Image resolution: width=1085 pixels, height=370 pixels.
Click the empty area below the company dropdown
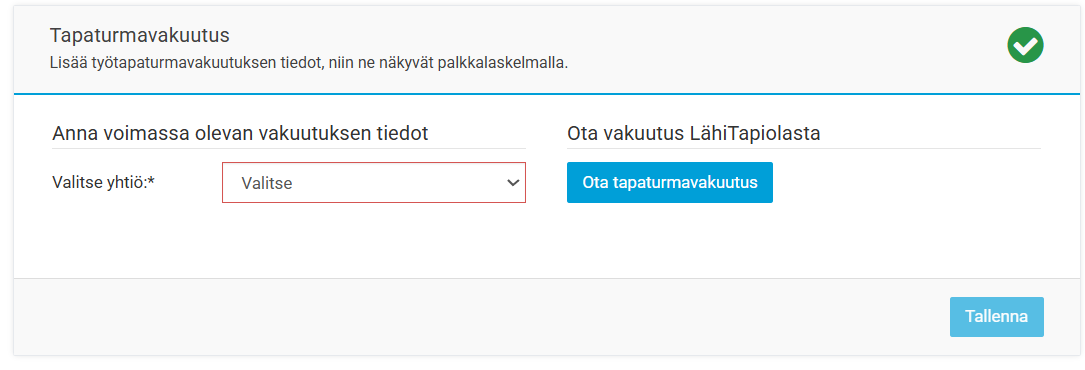click(374, 239)
